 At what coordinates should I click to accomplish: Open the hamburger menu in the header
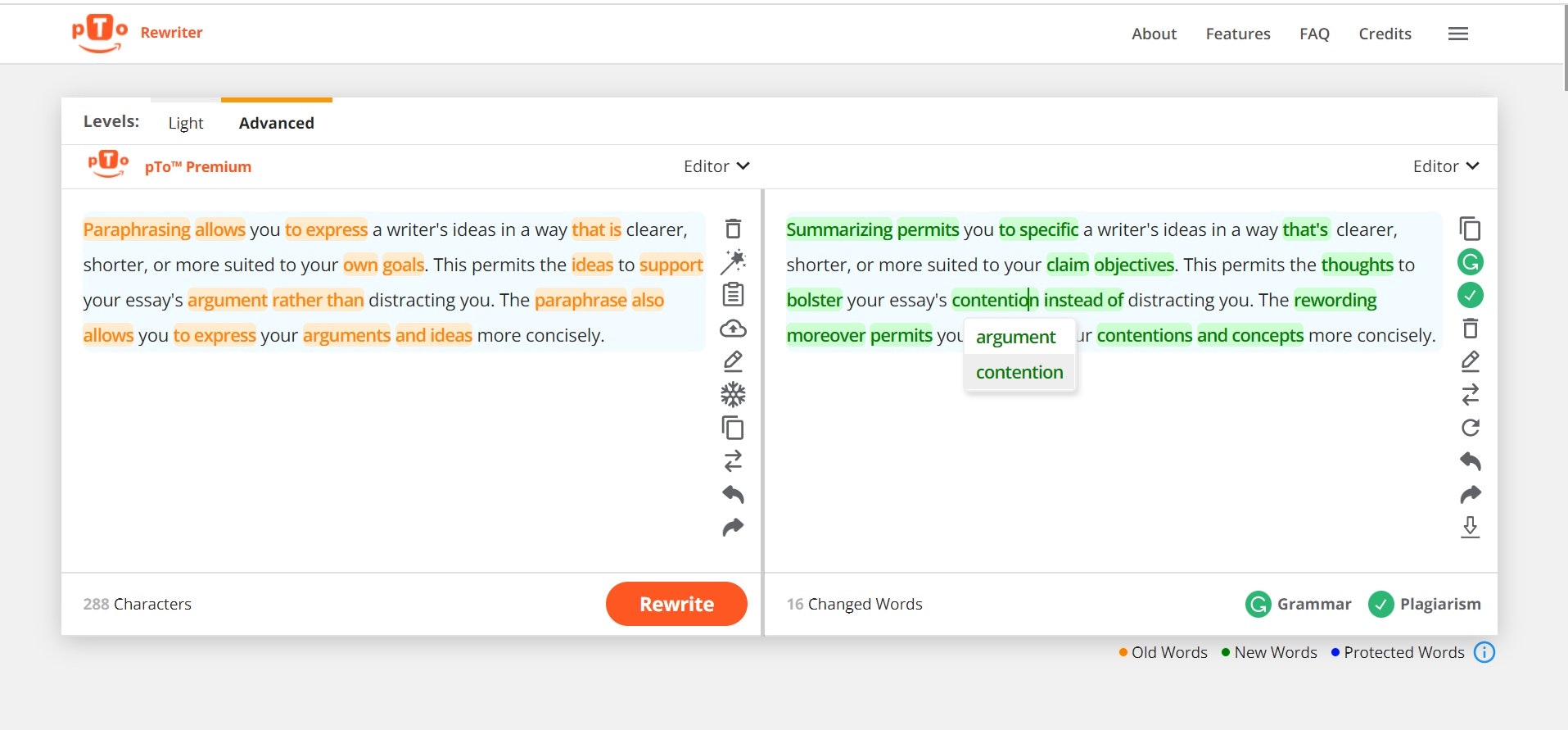point(1457,34)
